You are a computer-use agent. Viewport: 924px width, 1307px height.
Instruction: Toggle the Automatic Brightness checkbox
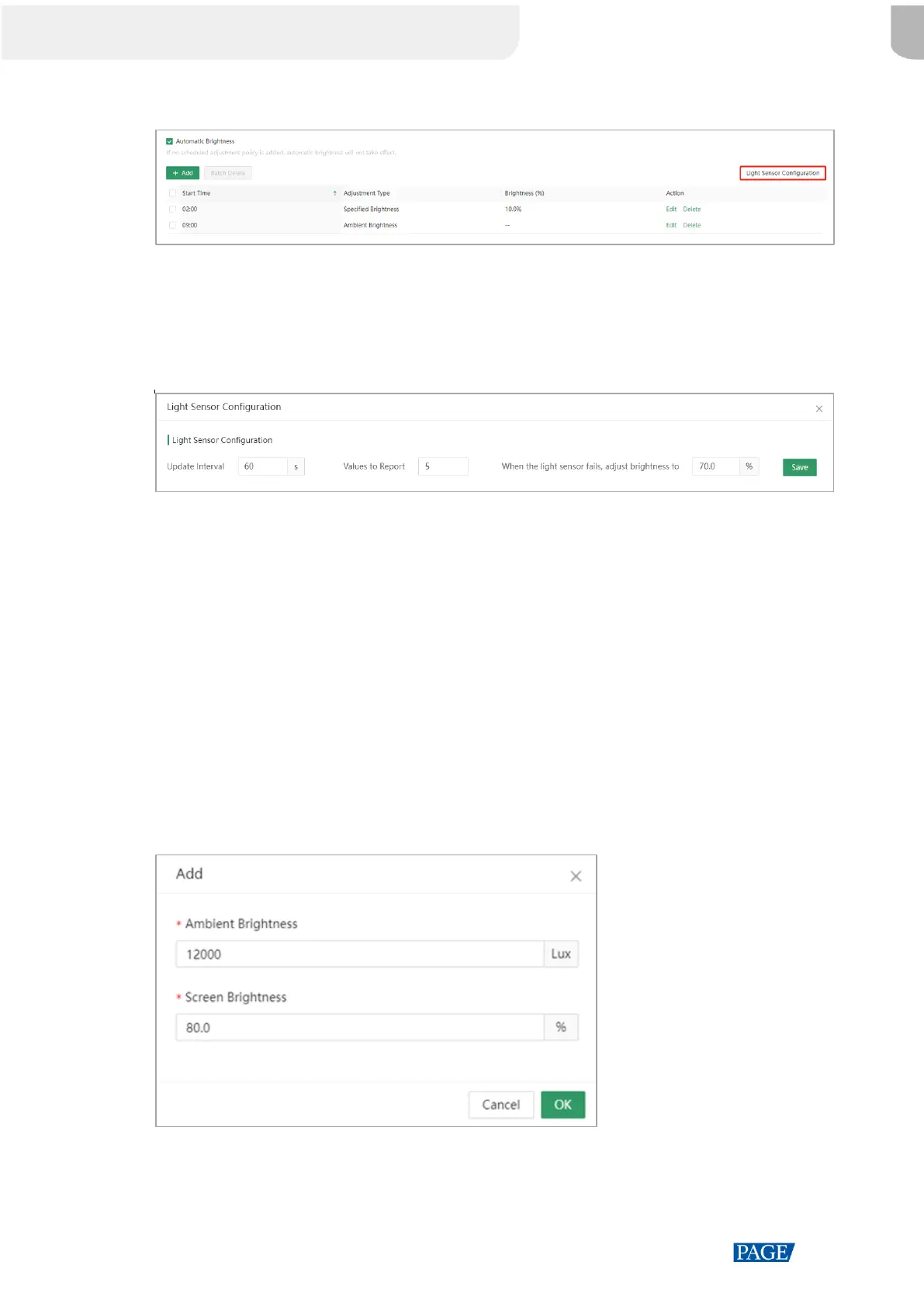pos(170,141)
